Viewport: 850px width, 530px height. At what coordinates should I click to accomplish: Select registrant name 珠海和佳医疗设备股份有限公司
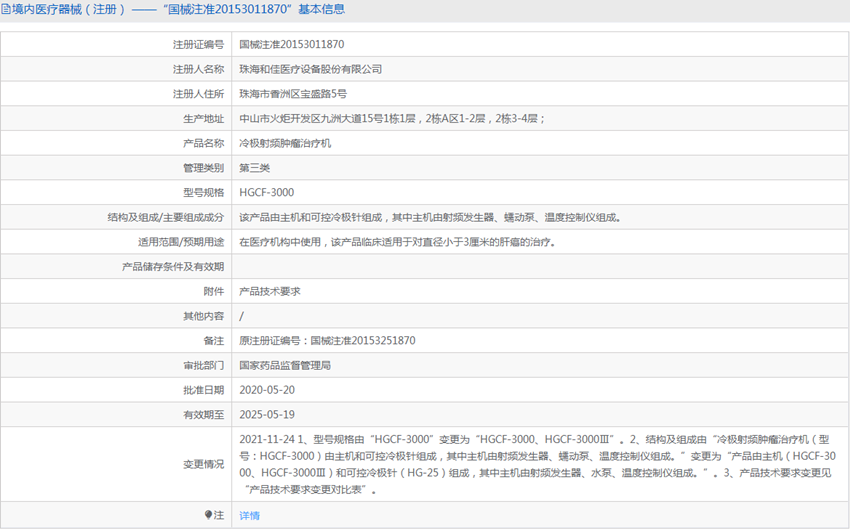coord(311,69)
